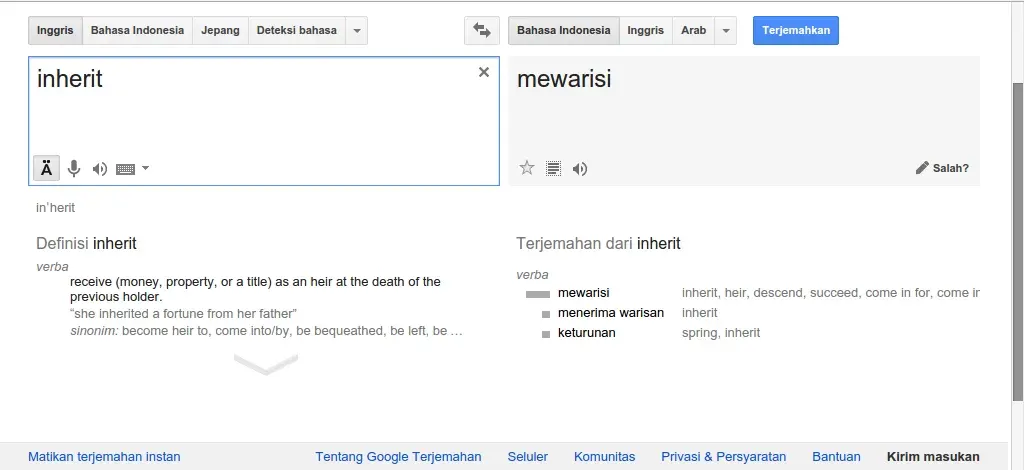Star the translation to save it

tap(527, 168)
